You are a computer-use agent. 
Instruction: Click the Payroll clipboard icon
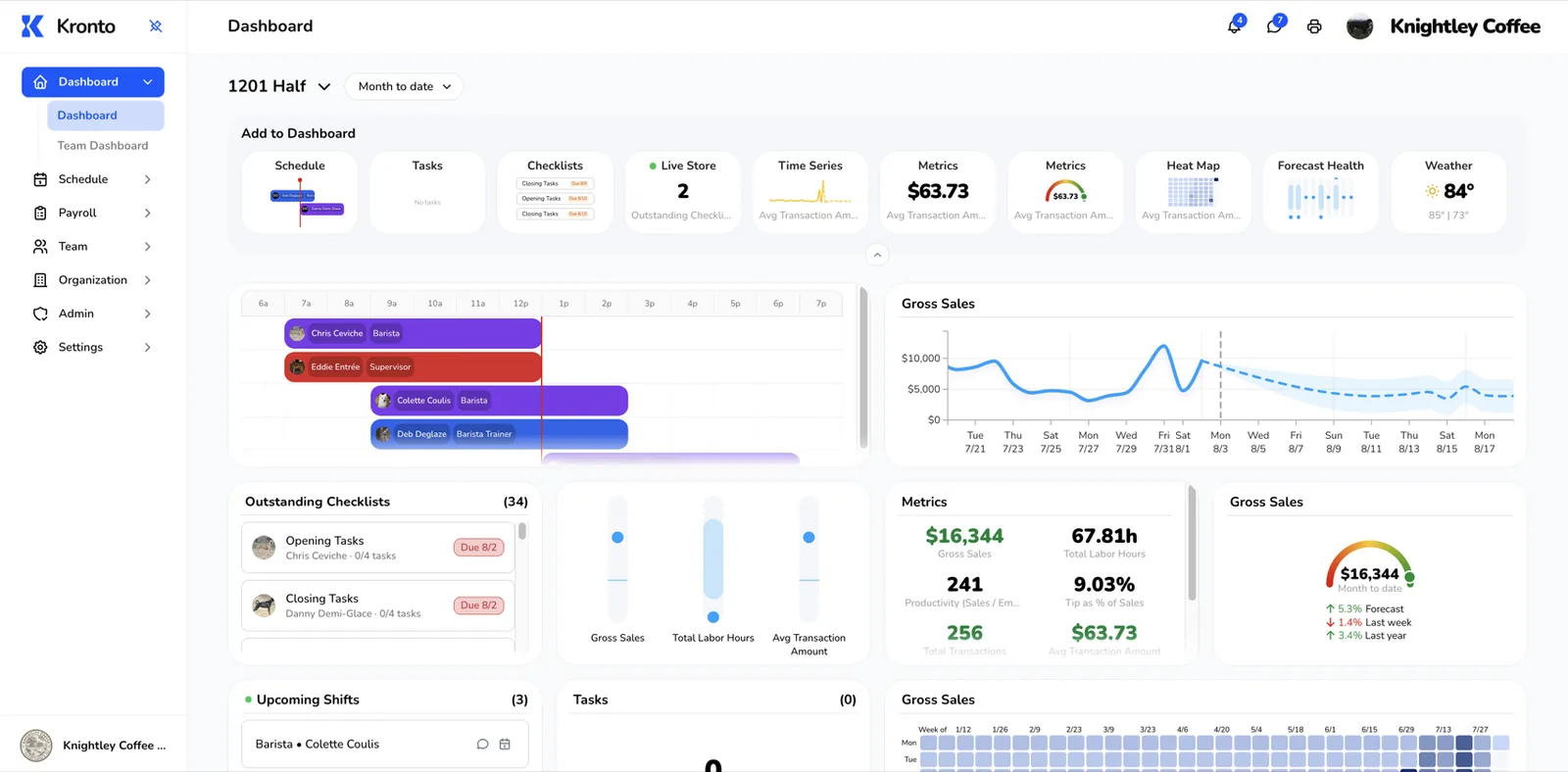tap(40, 213)
